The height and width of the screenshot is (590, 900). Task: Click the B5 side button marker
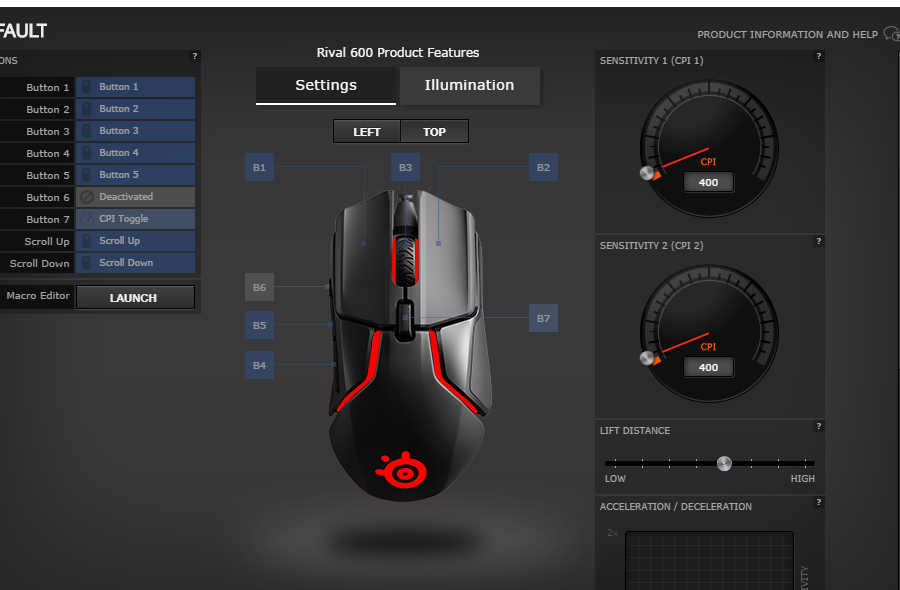click(259, 325)
